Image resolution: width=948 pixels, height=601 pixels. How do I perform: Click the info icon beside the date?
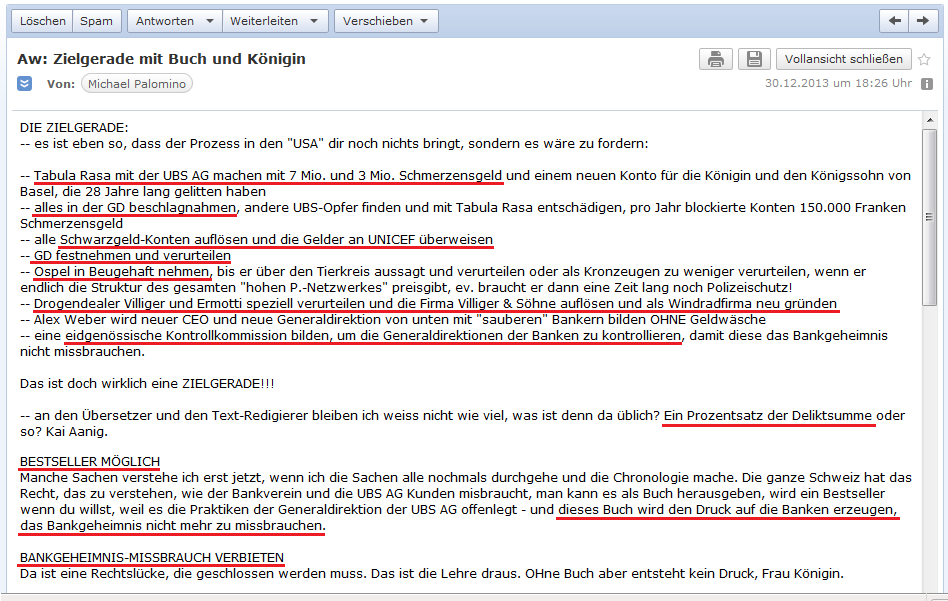(927, 83)
